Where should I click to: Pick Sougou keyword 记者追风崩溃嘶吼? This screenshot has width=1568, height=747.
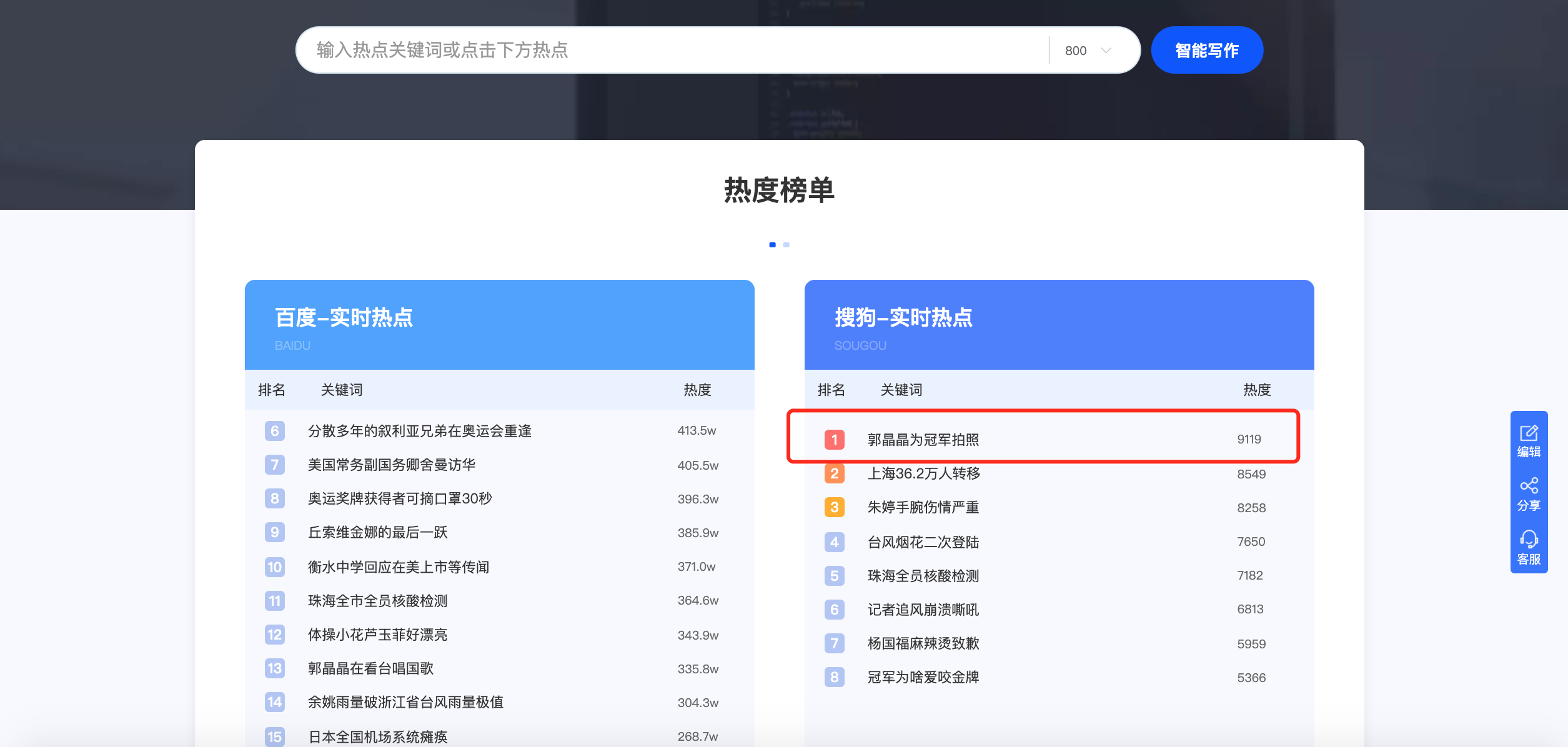(923, 610)
